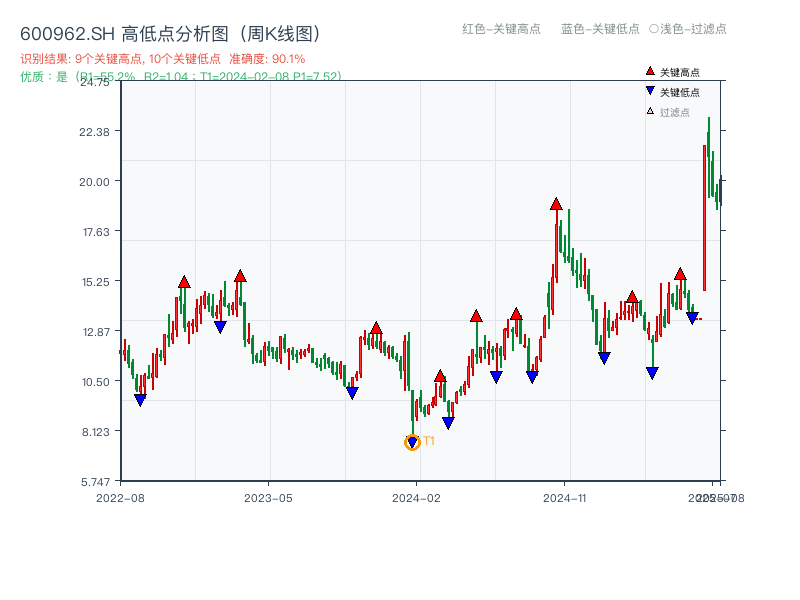The image size is (800, 600).
Task: Toggle the 过滤点 legend label
Action: pyautogui.click(x=674, y=112)
